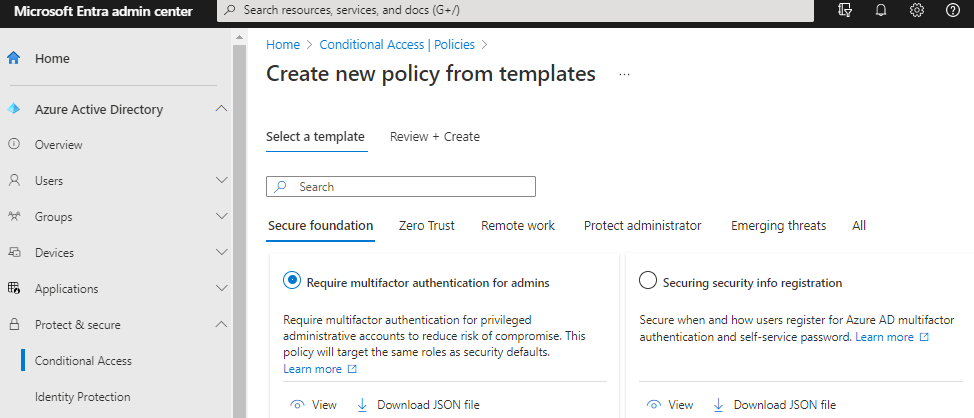This screenshot has height=418, width=974.
Task: Select Require multifactor authentication for admins radio
Action: tap(292, 282)
